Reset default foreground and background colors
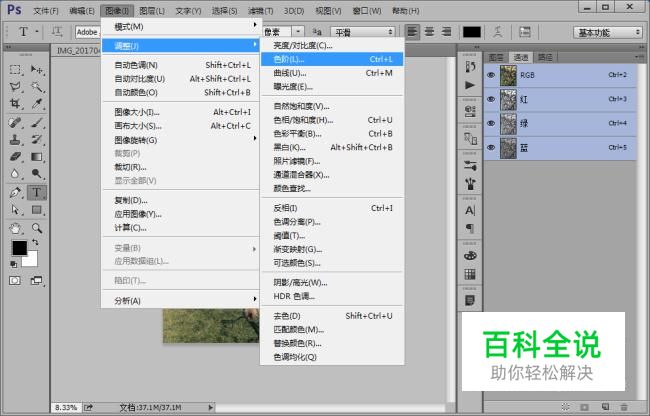 [x=14, y=264]
